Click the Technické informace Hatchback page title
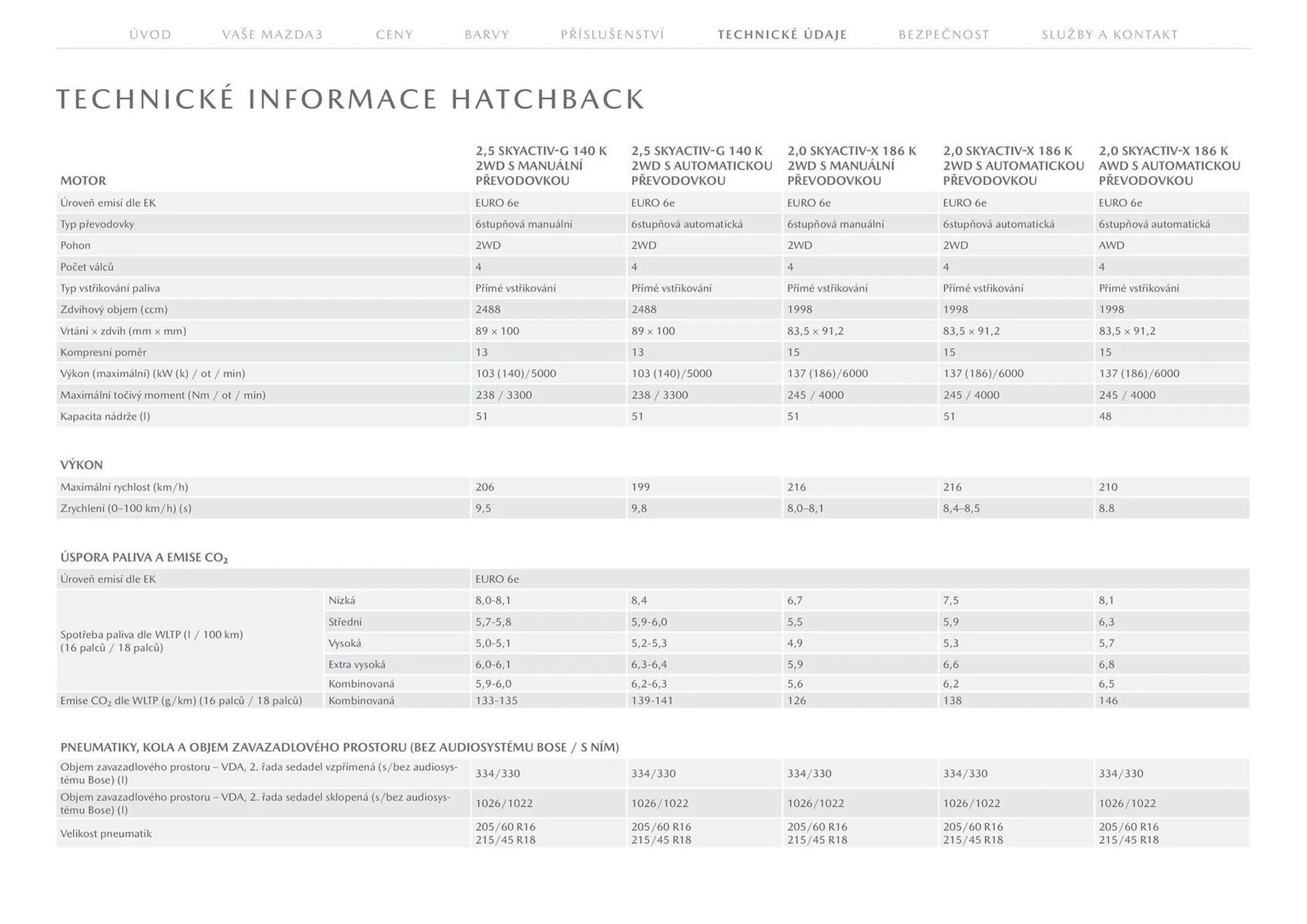Viewport: 1307px width, 924px height. [351, 99]
